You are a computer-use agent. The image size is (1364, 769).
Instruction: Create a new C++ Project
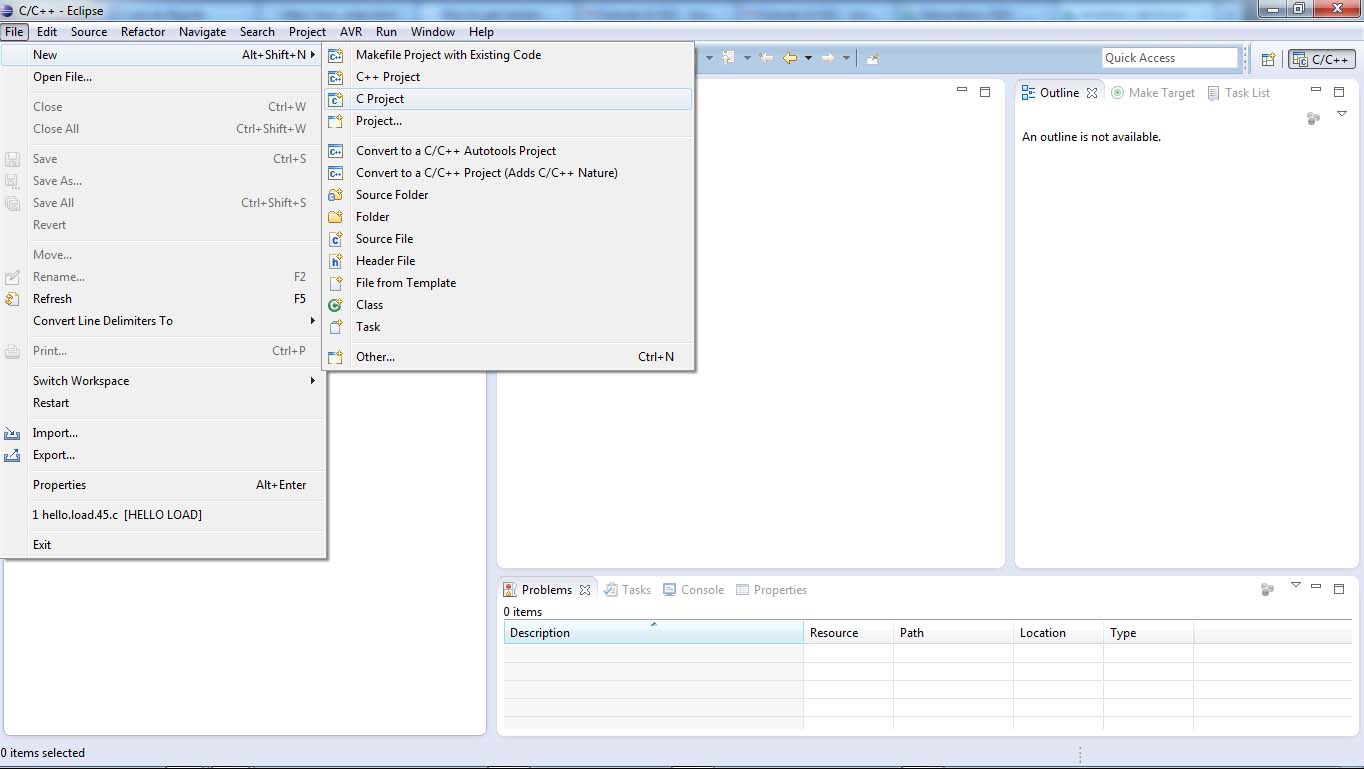(x=507, y=77)
